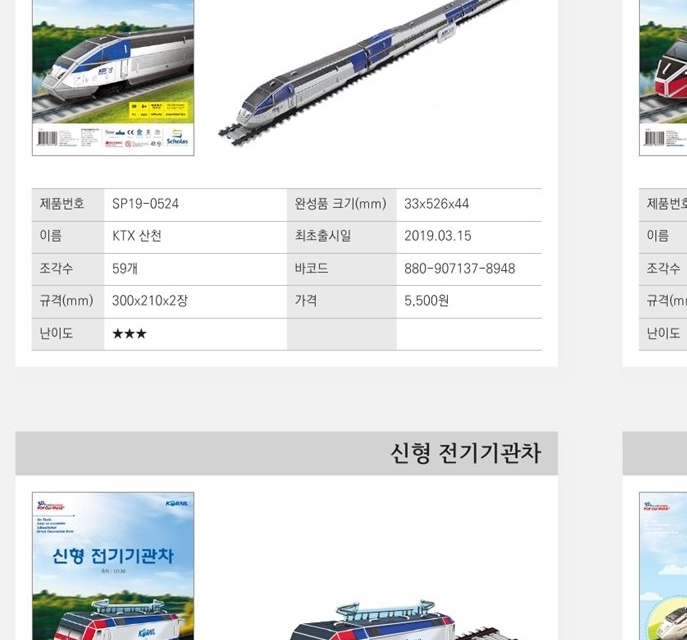Click the piece count 59개 cell
Image resolution: width=687 pixels, height=640 pixels.
(195, 269)
